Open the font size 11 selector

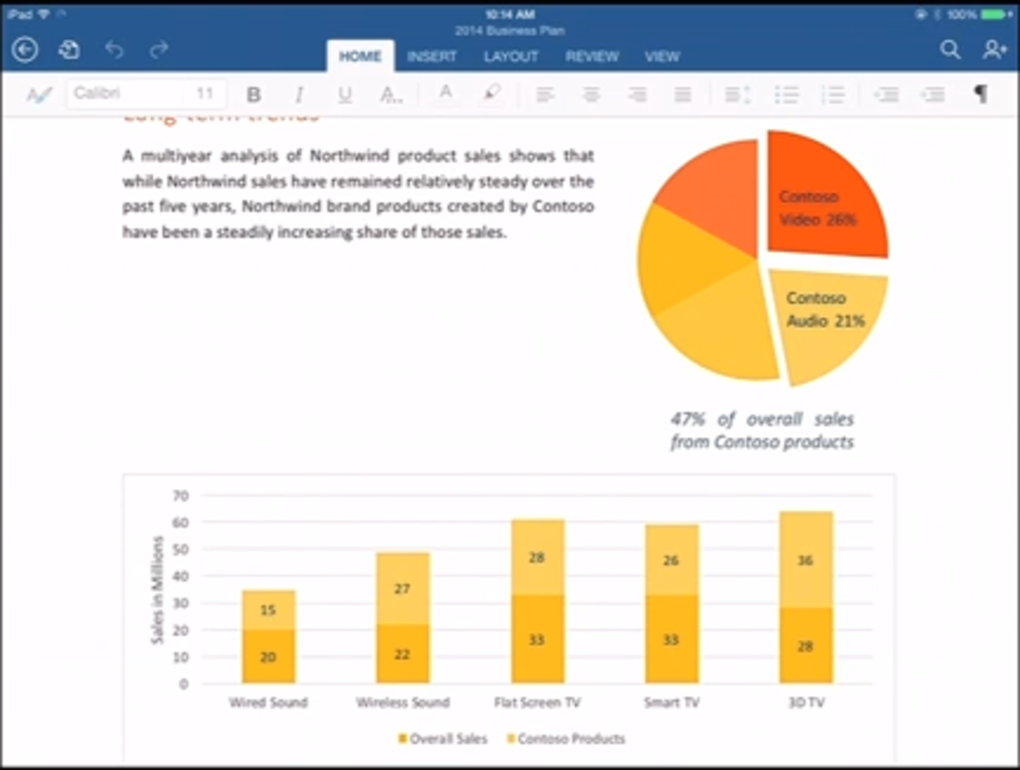pyautogui.click(x=206, y=94)
